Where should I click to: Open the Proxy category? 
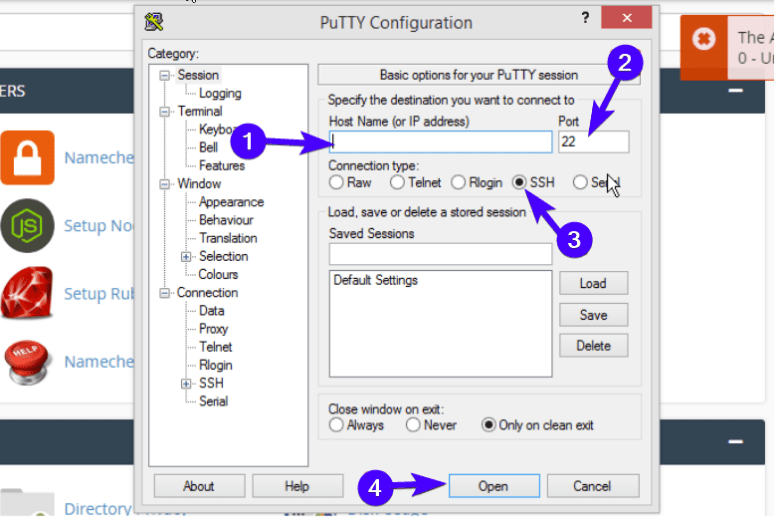213,329
